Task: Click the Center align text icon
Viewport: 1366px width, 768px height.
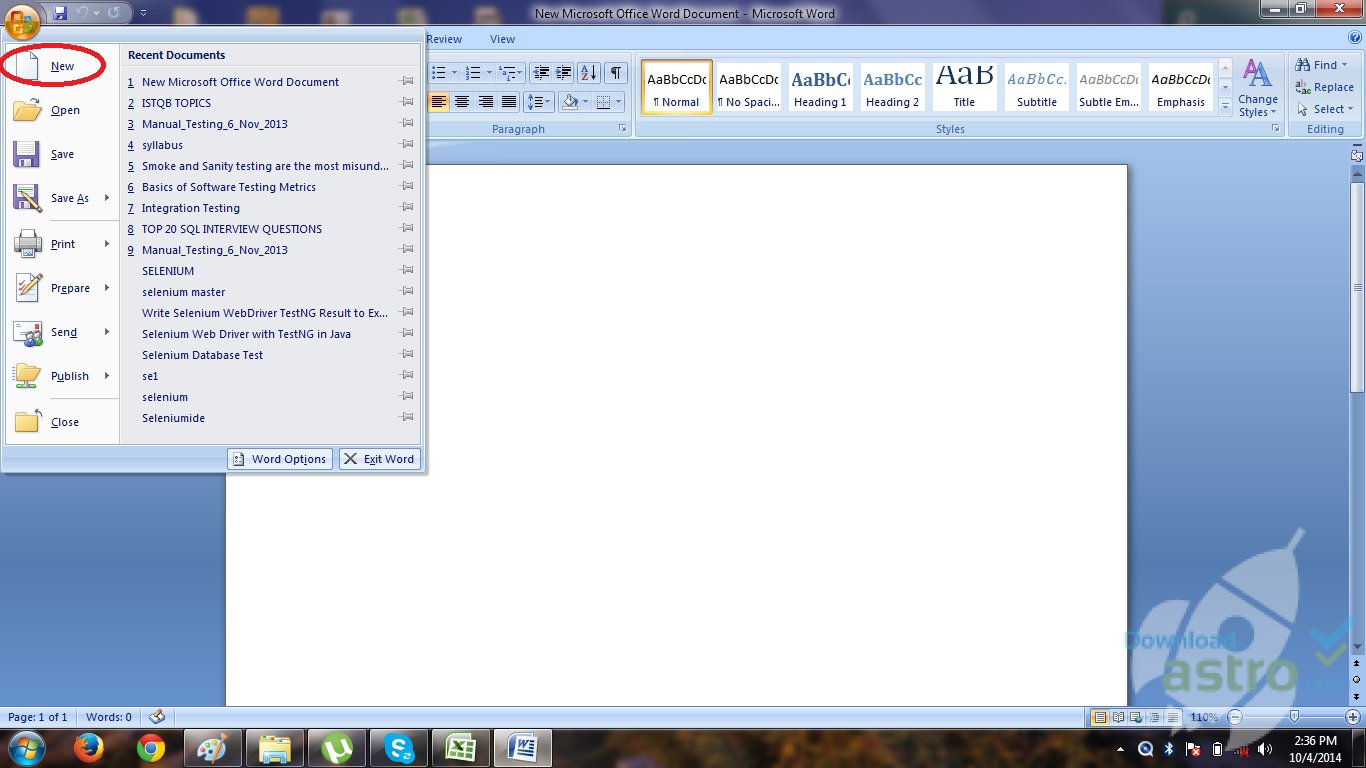Action: pyautogui.click(x=462, y=102)
